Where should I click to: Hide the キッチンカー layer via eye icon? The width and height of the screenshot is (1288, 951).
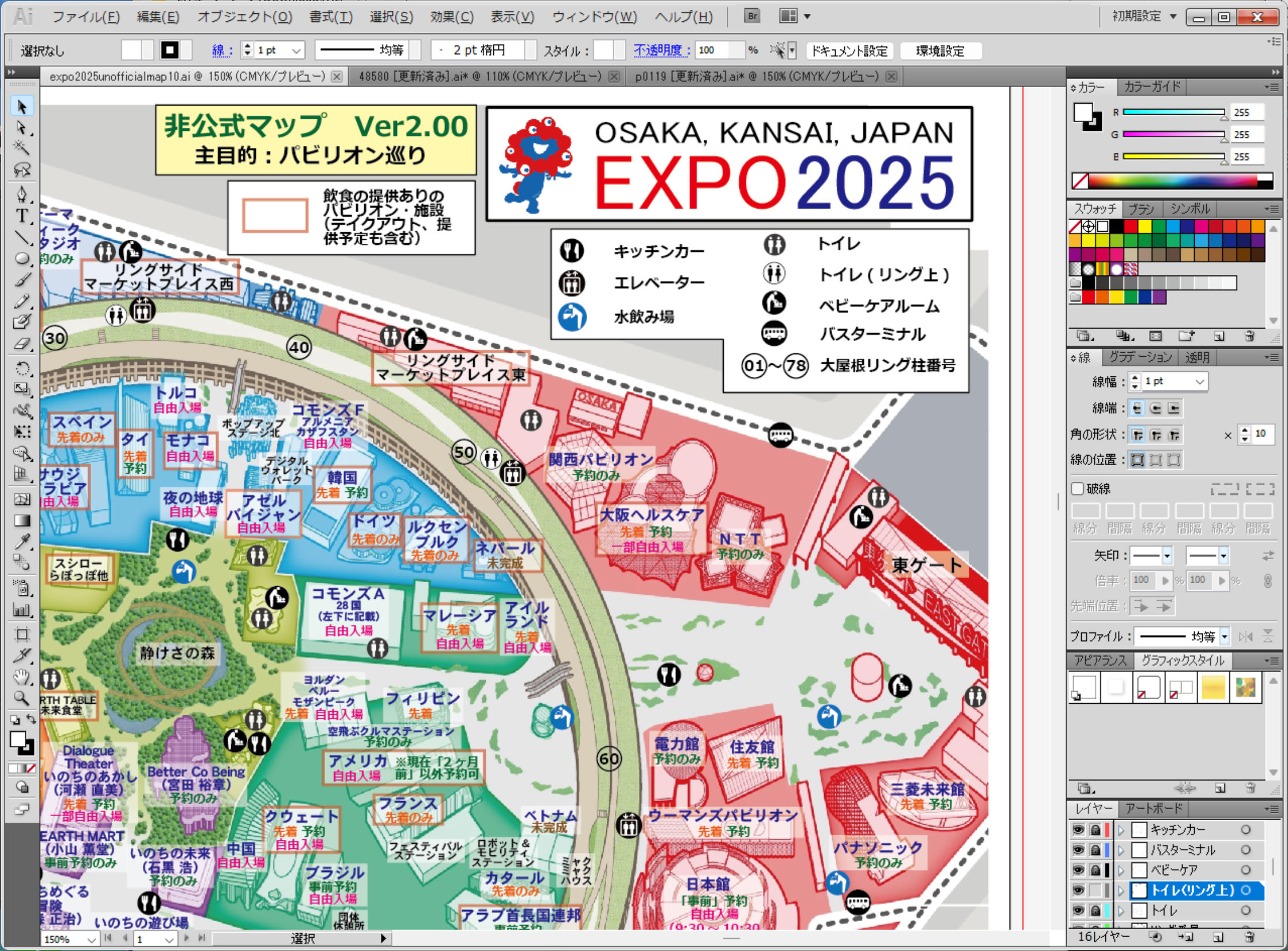(1078, 830)
